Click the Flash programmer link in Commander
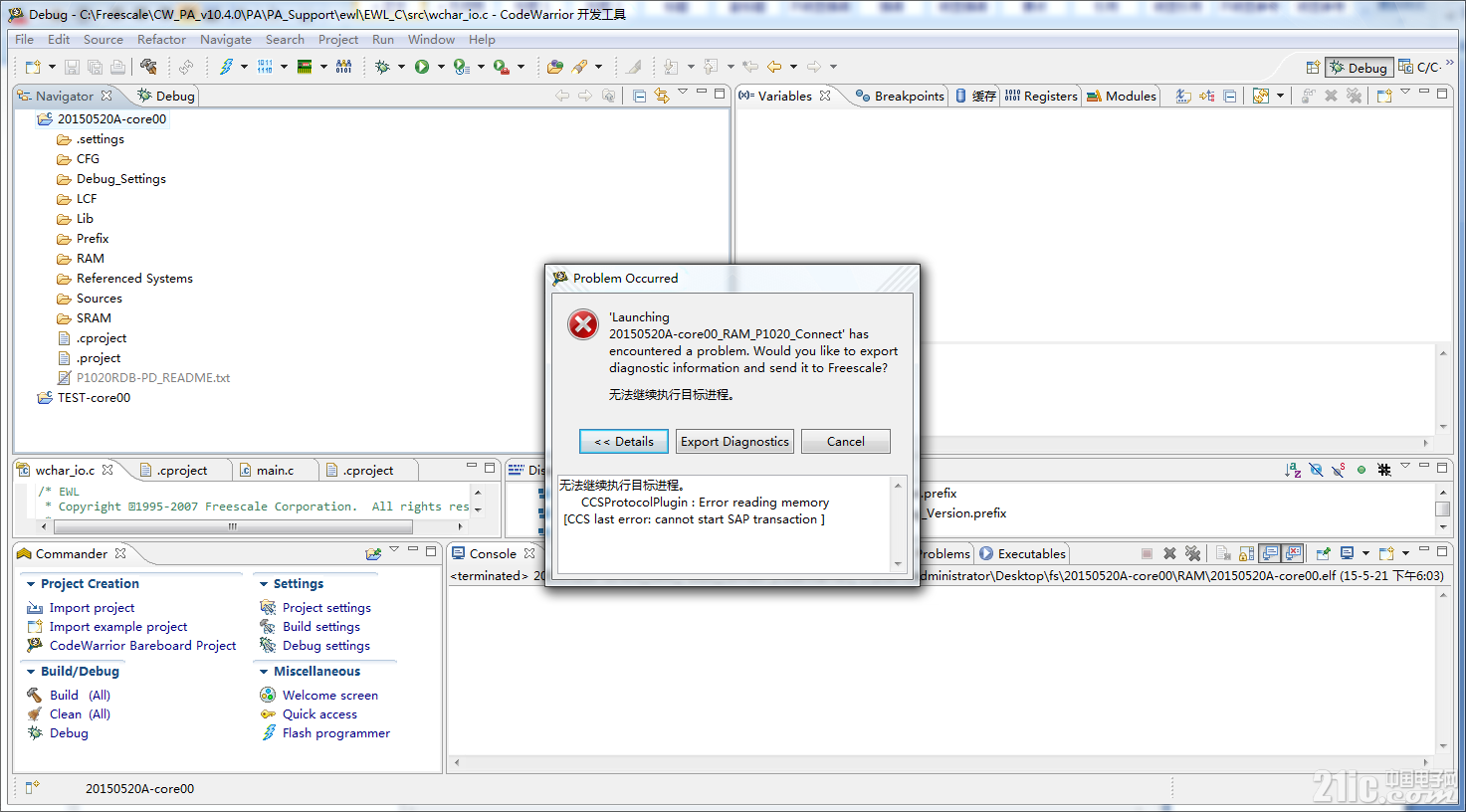 336,732
